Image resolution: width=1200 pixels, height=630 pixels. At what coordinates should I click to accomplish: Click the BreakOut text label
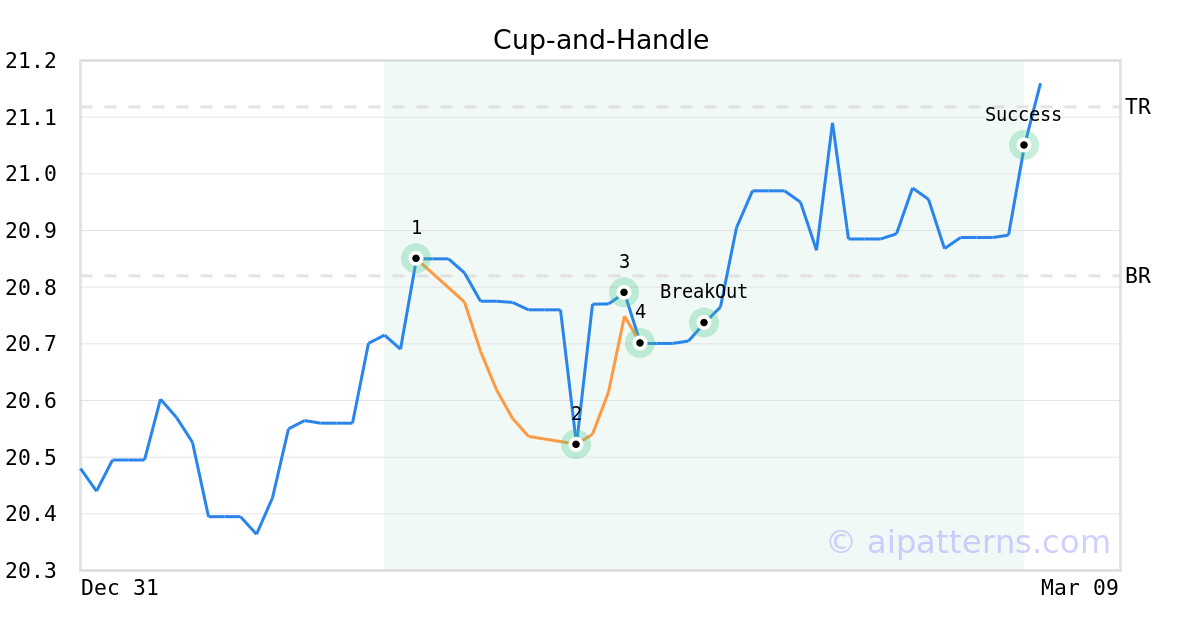[703, 292]
